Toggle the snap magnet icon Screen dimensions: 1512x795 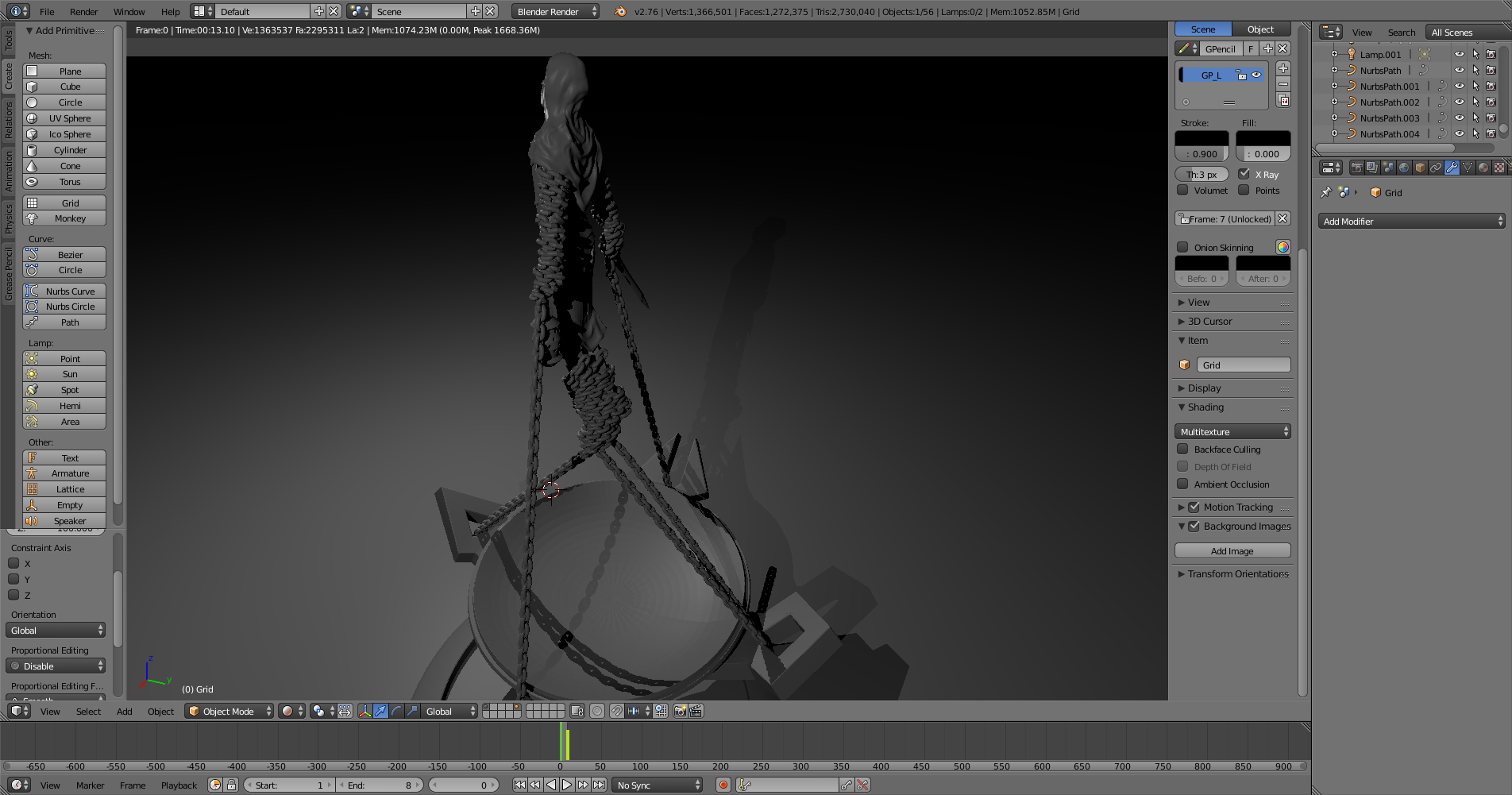(x=616, y=711)
